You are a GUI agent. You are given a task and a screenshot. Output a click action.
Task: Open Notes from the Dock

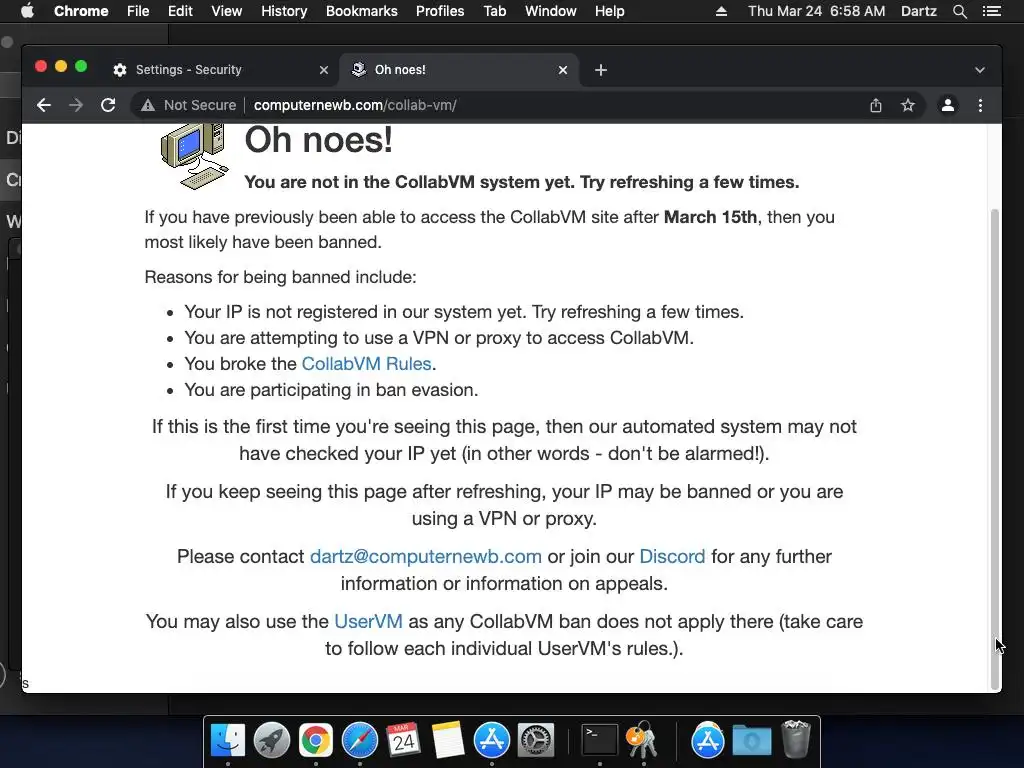pos(447,741)
